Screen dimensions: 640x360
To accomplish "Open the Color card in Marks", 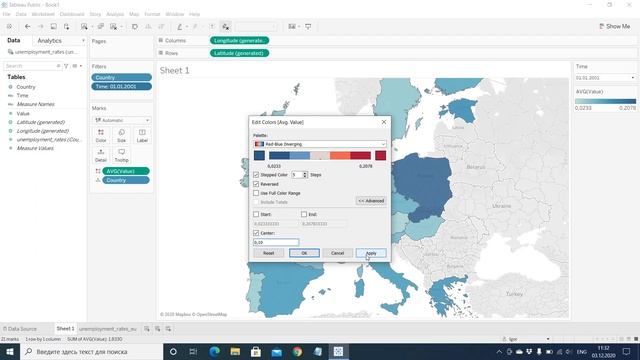I will [101, 136].
